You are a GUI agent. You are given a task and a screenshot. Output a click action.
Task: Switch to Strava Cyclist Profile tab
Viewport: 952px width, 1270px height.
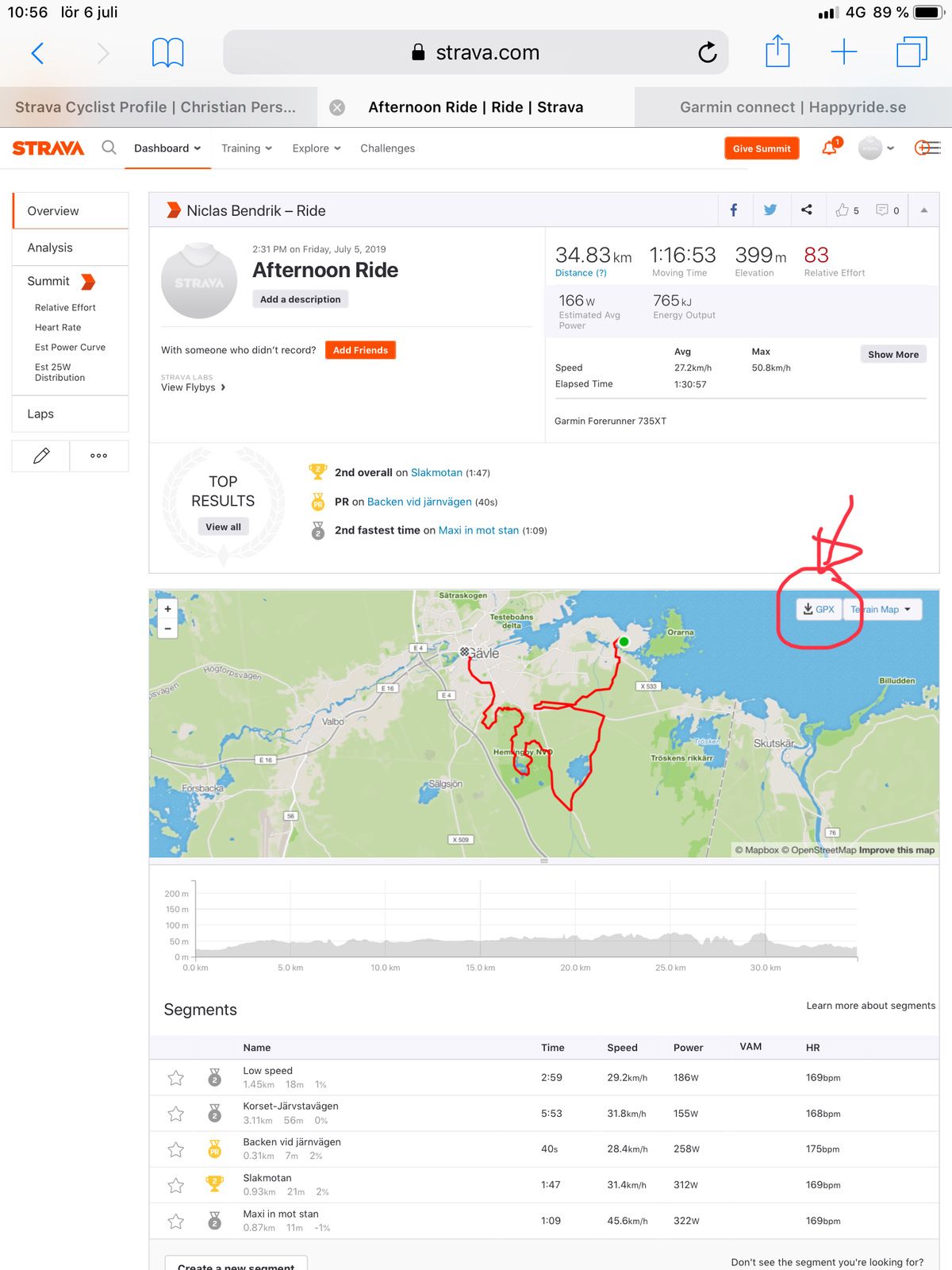click(x=155, y=107)
